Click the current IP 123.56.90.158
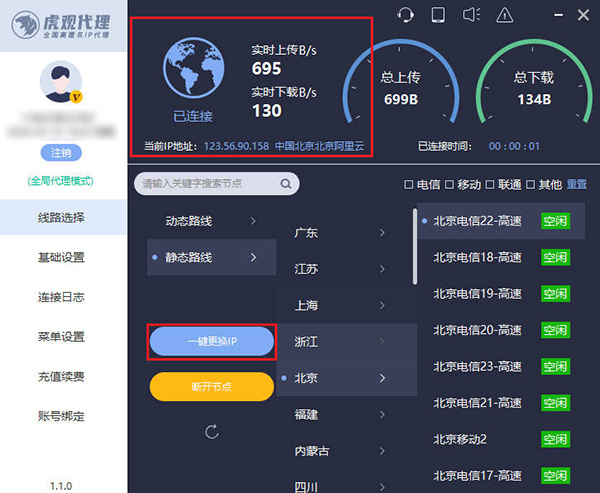This screenshot has height=493, width=600. click(236, 146)
